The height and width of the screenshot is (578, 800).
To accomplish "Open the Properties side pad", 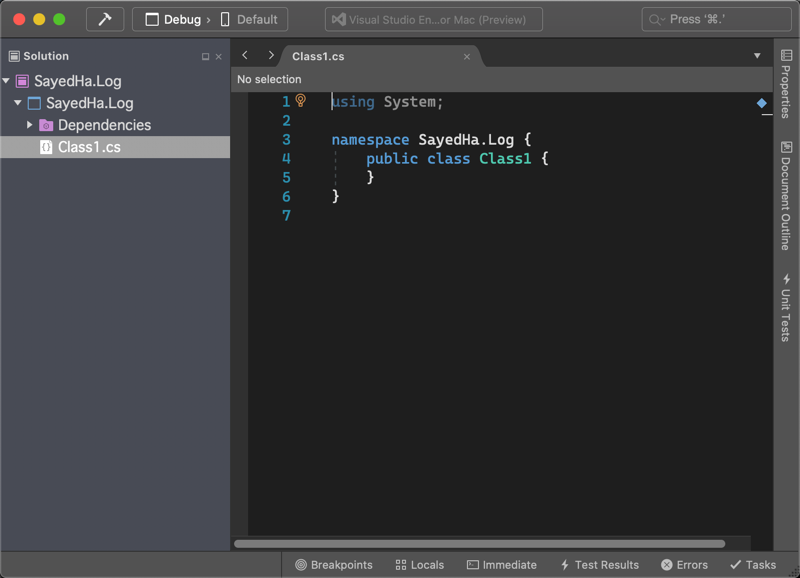I will 786,84.
